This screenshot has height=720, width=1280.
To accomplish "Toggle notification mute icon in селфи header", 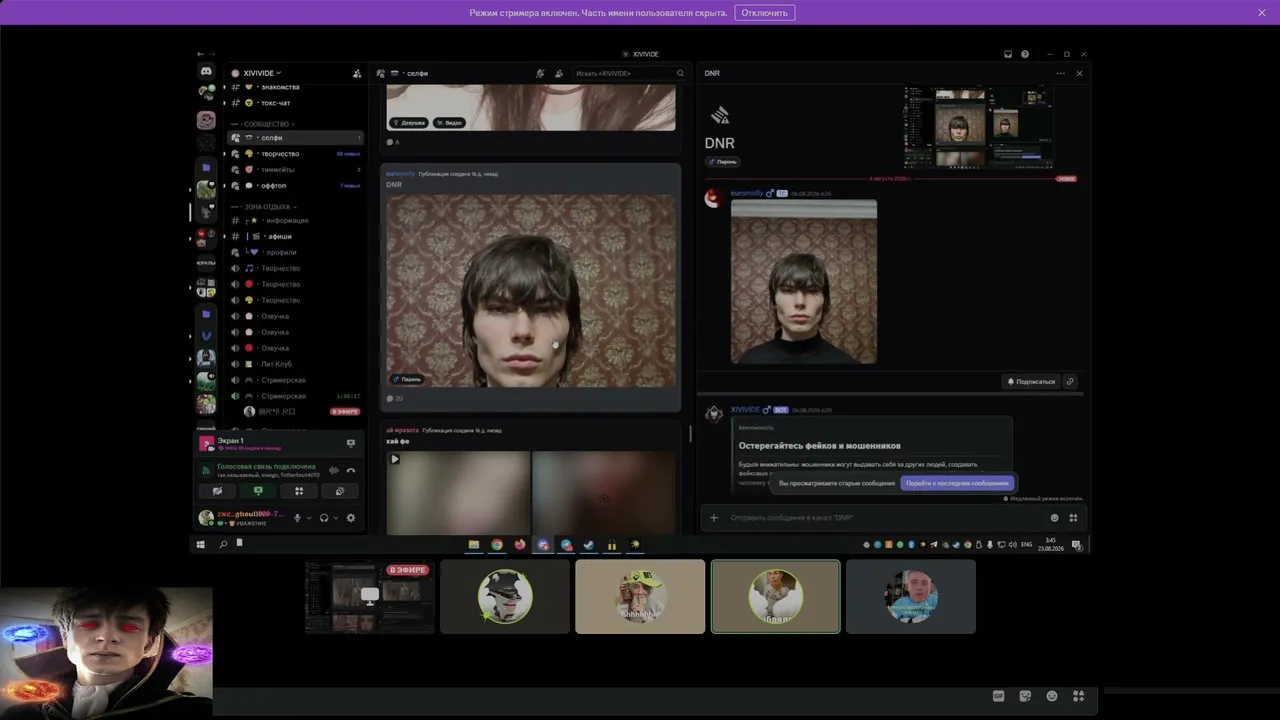I will coord(540,73).
